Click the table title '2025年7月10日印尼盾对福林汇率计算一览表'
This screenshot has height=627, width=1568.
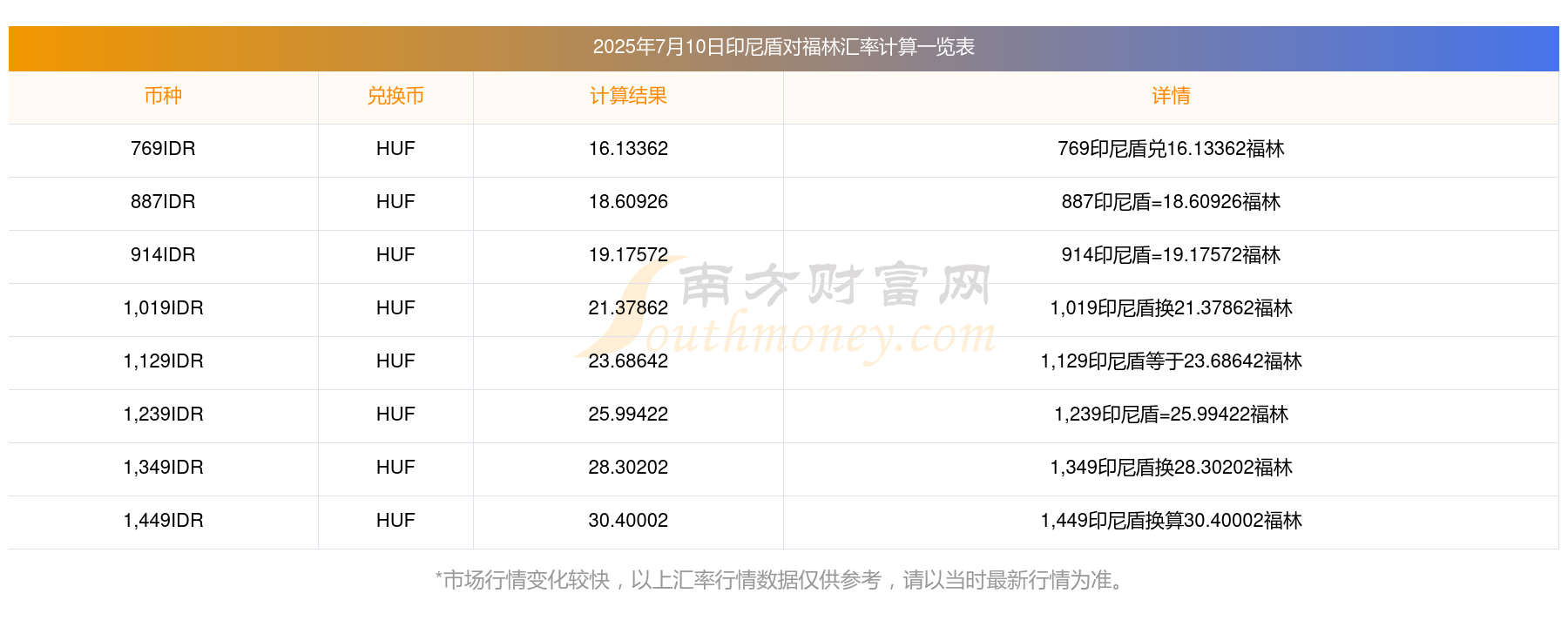[783, 47]
